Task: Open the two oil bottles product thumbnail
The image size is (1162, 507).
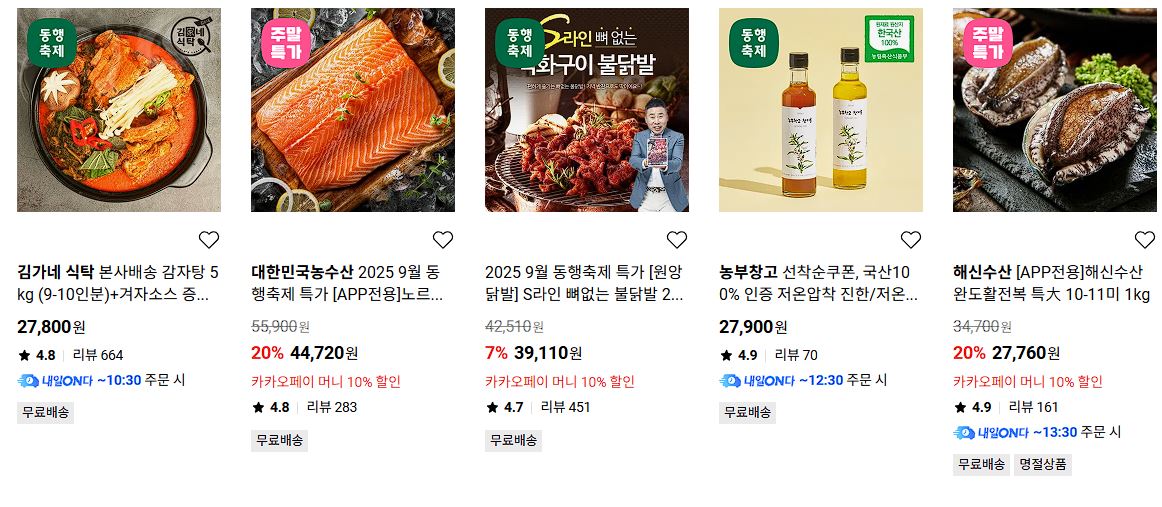Action: [x=820, y=110]
